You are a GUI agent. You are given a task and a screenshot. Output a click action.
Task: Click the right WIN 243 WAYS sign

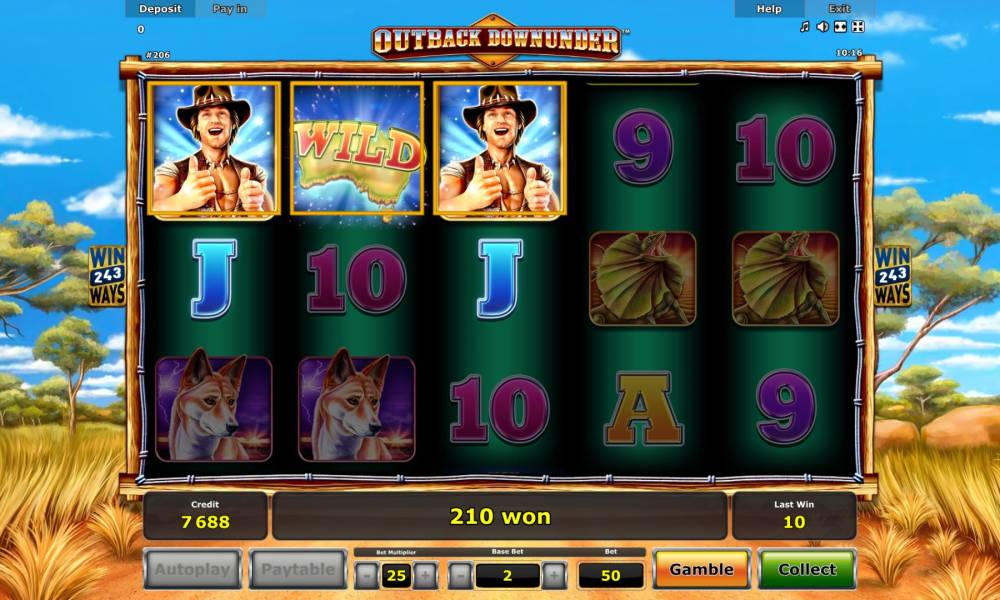click(893, 275)
